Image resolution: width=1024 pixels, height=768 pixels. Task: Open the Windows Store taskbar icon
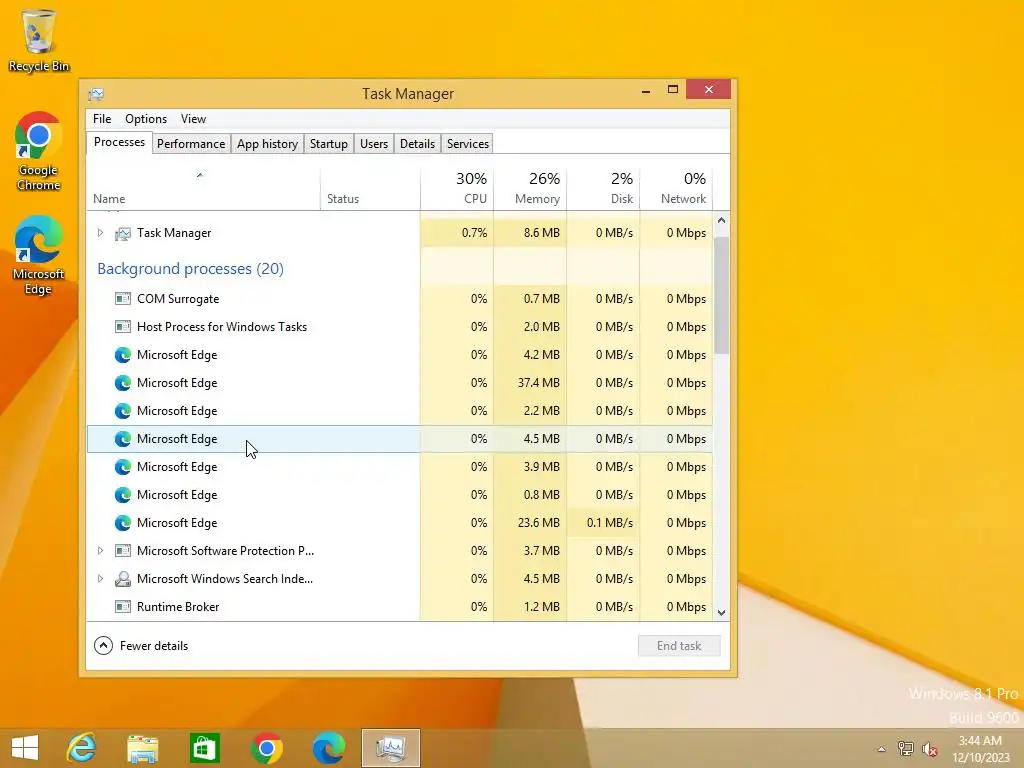click(x=204, y=748)
